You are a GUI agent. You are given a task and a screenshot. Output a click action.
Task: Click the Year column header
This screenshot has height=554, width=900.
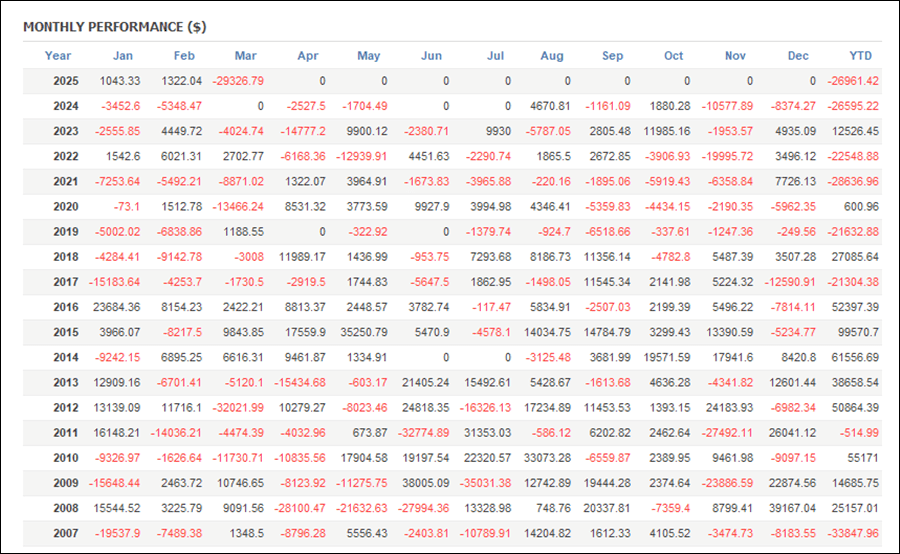[x=58, y=56]
